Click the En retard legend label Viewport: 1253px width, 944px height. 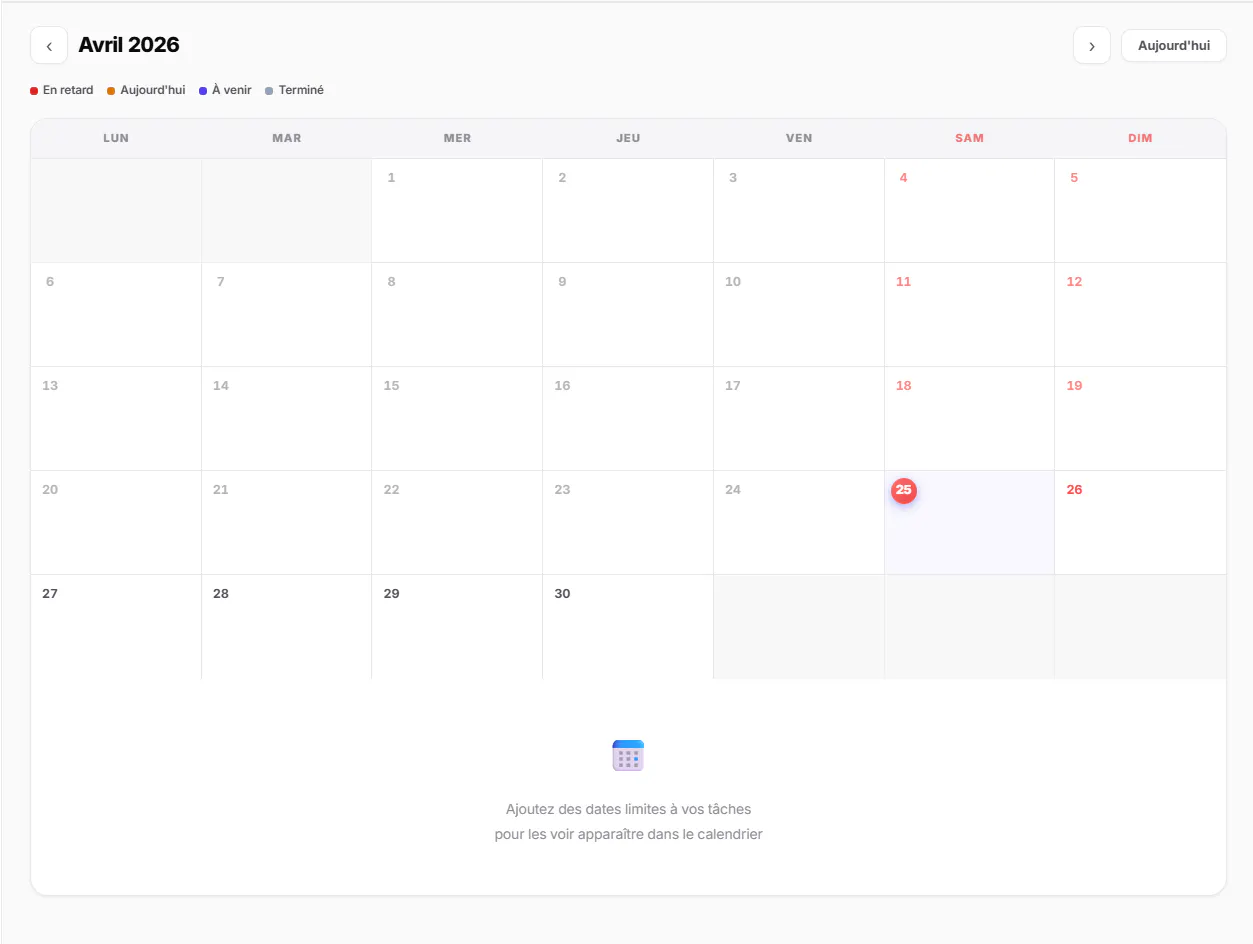point(68,90)
